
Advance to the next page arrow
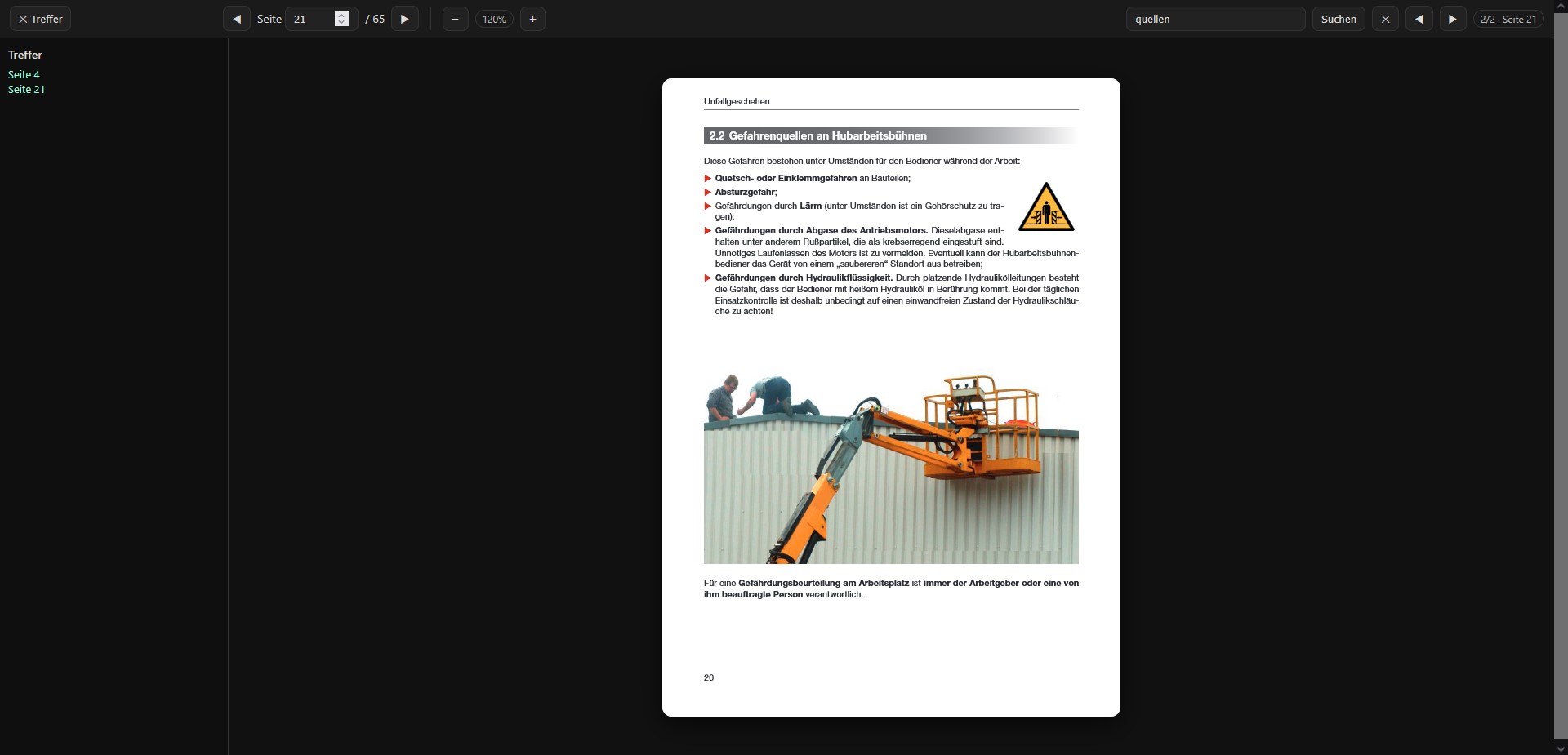[404, 19]
